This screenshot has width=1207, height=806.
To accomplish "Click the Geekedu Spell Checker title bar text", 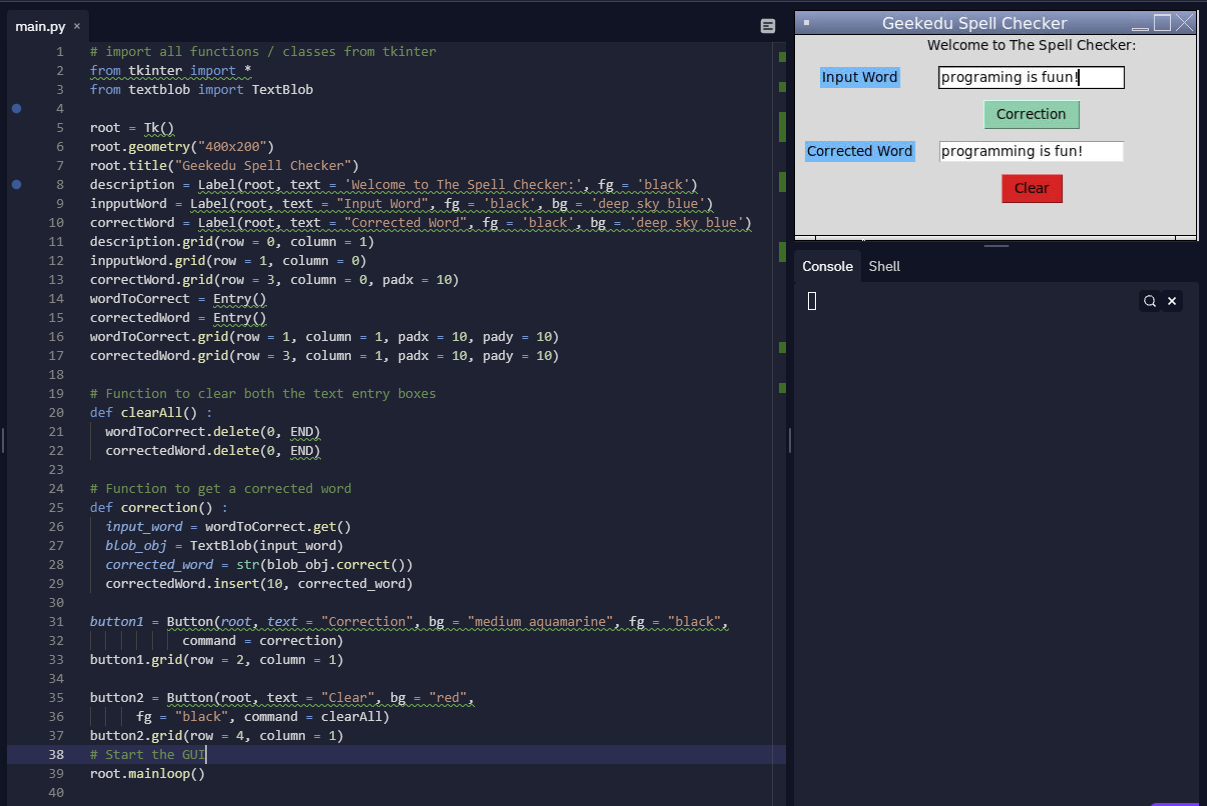I will click(974, 23).
